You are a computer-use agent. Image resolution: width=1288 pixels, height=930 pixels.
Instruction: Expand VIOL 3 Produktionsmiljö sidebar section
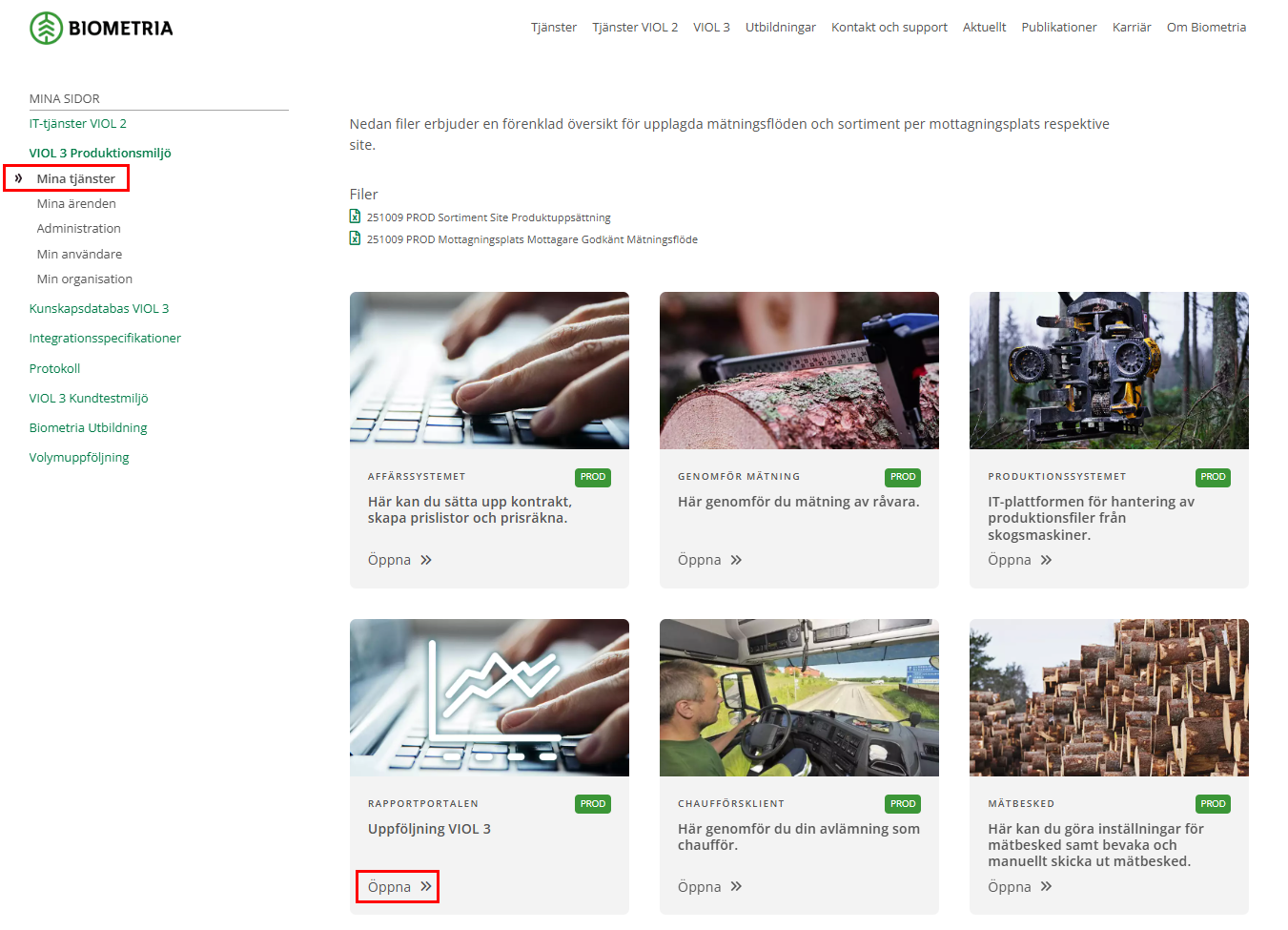100,153
